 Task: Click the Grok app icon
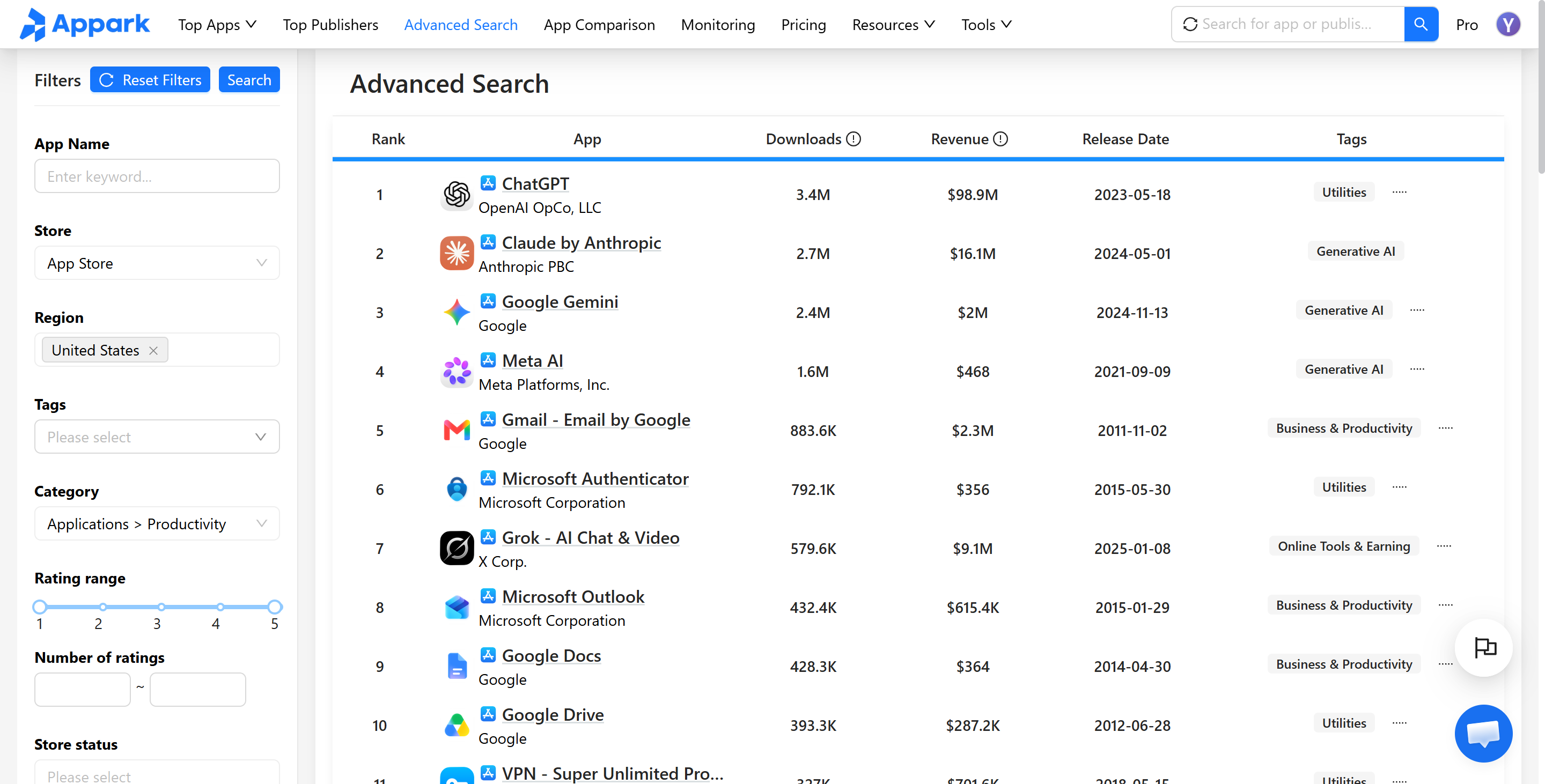tap(457, 549)
